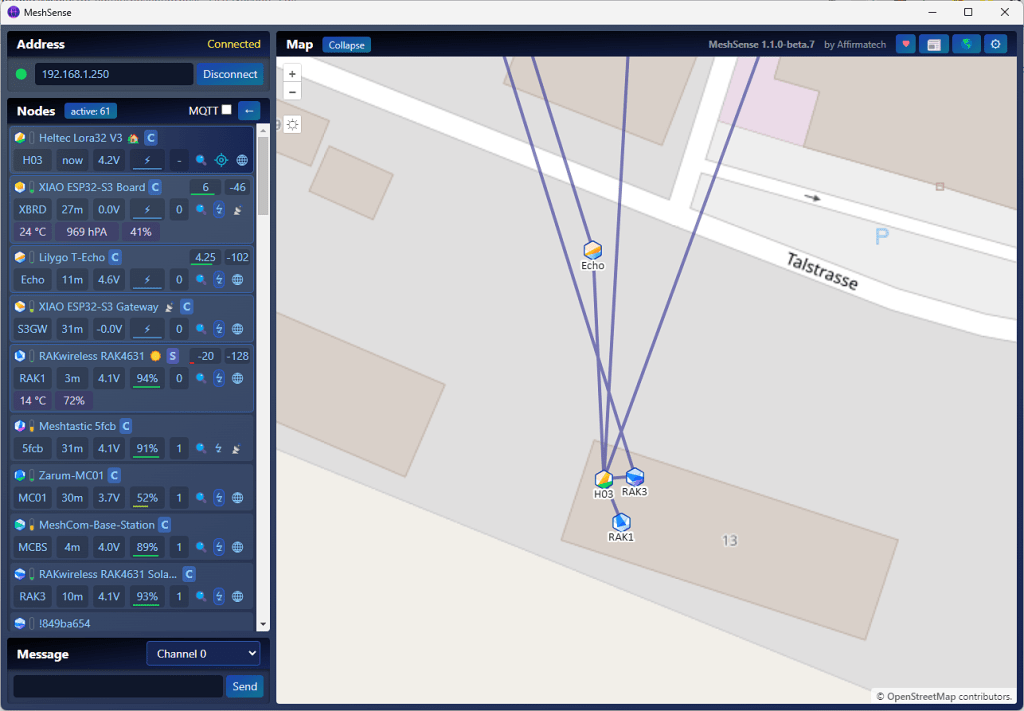Click the target icon on Heltec Lora32 V3 row
Image resolution: width=1024 pixels, height=711 pixels.
[221, 160]
